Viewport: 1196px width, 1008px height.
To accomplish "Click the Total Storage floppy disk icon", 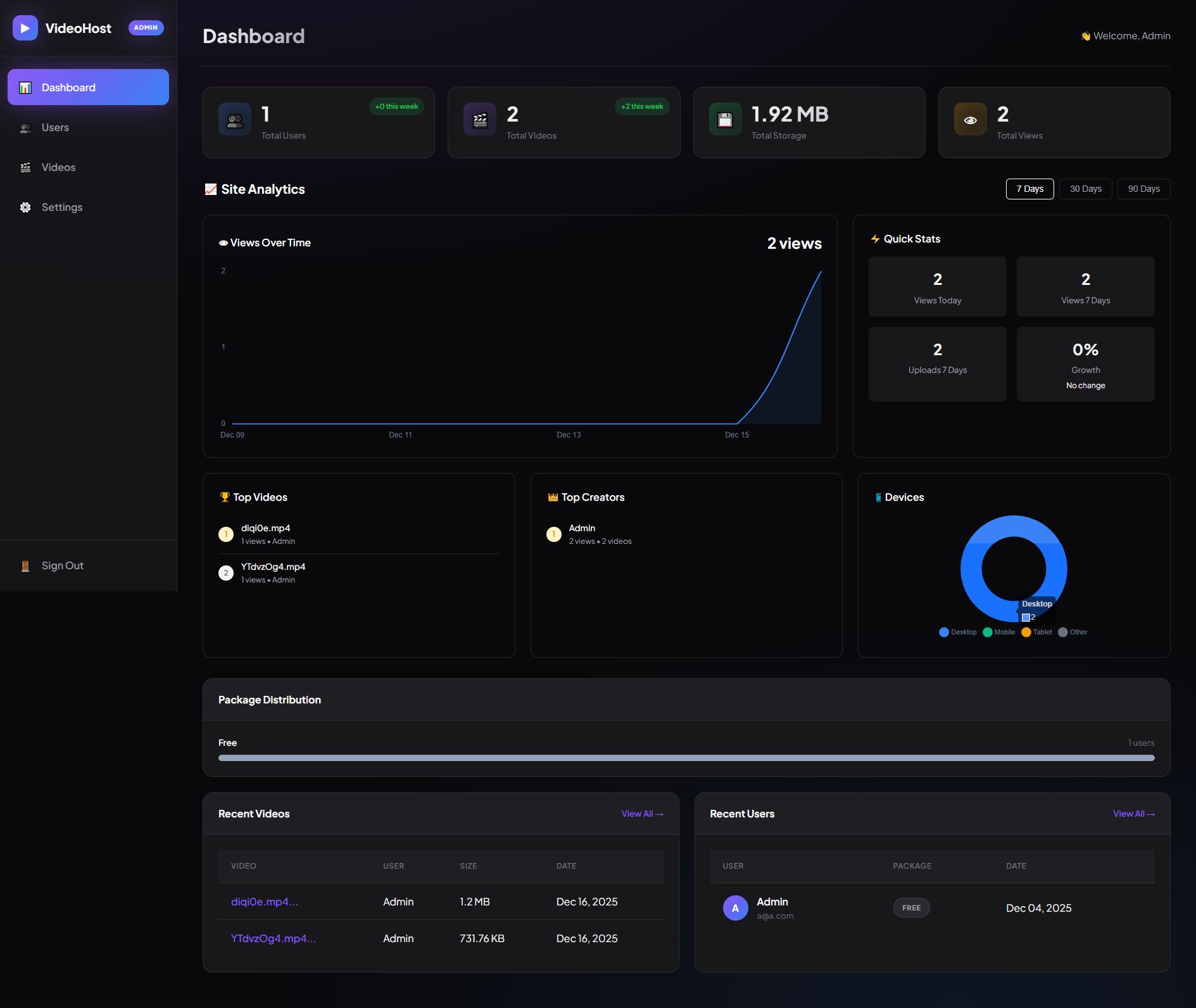I will 725,119.
